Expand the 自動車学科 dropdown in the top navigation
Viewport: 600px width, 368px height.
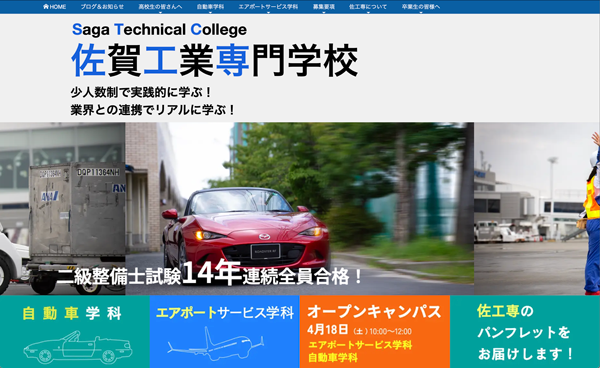coord(210,7)
